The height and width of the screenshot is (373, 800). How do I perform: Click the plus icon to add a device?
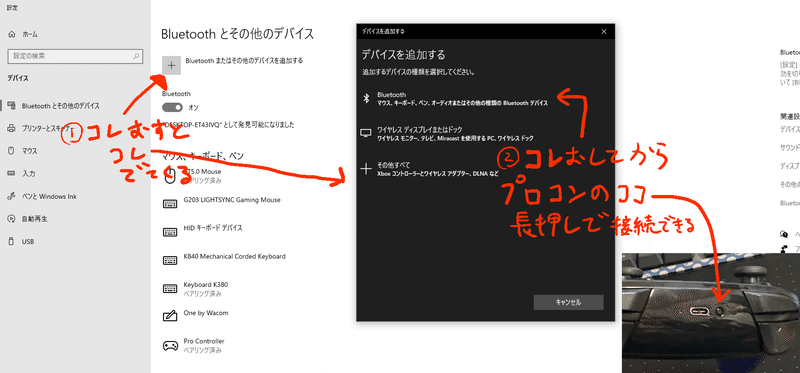(171, 65)
